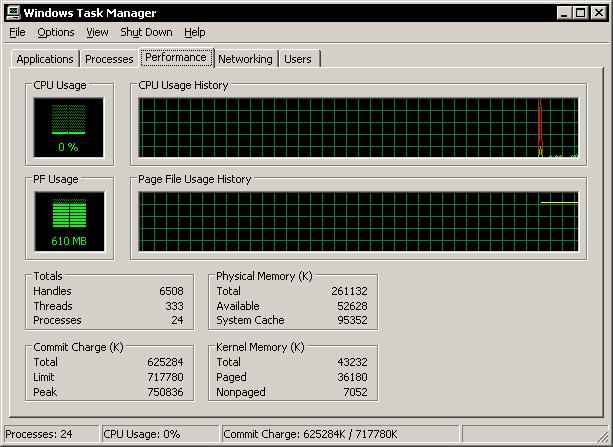The width and height of the screenshot is (613, 447).
Task: Switch to the Users tab
Action: point(298,59)
